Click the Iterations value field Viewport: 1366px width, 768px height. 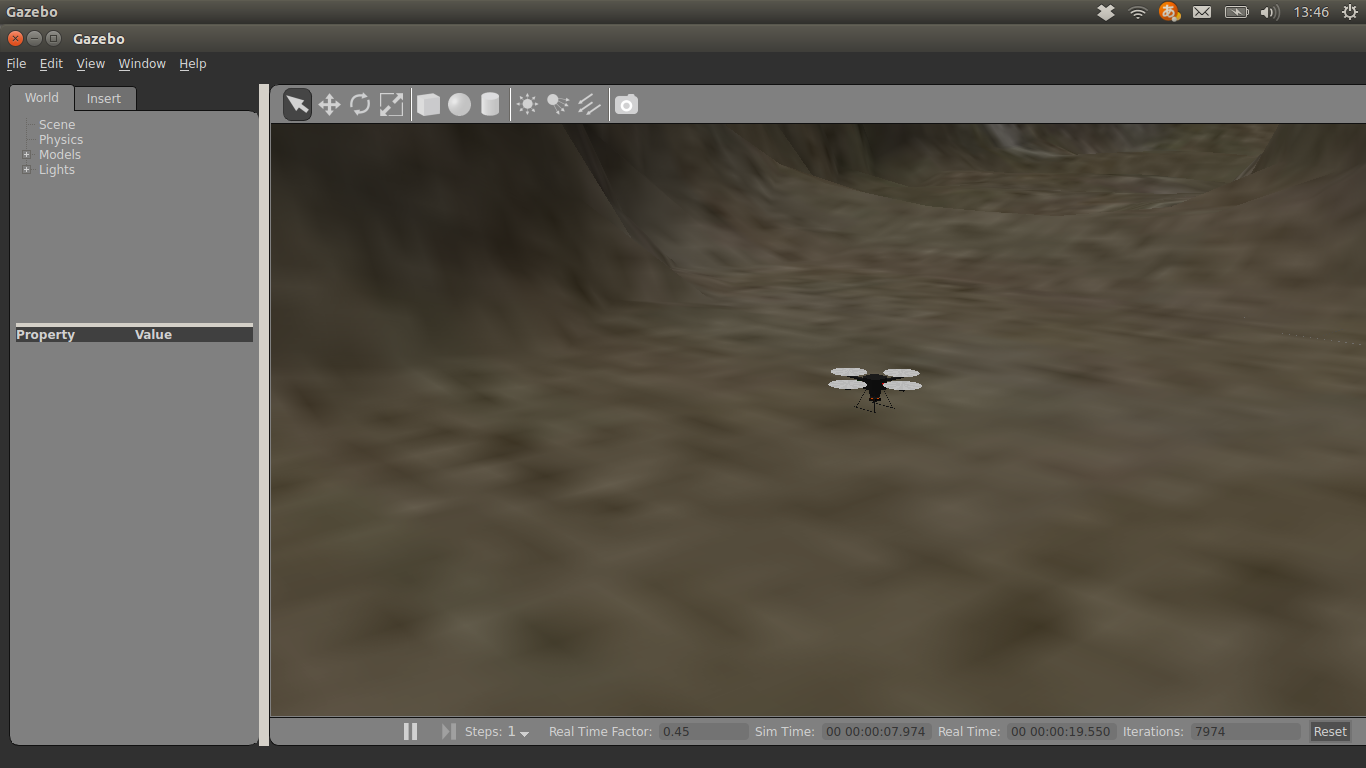(x=1245, y=731)
